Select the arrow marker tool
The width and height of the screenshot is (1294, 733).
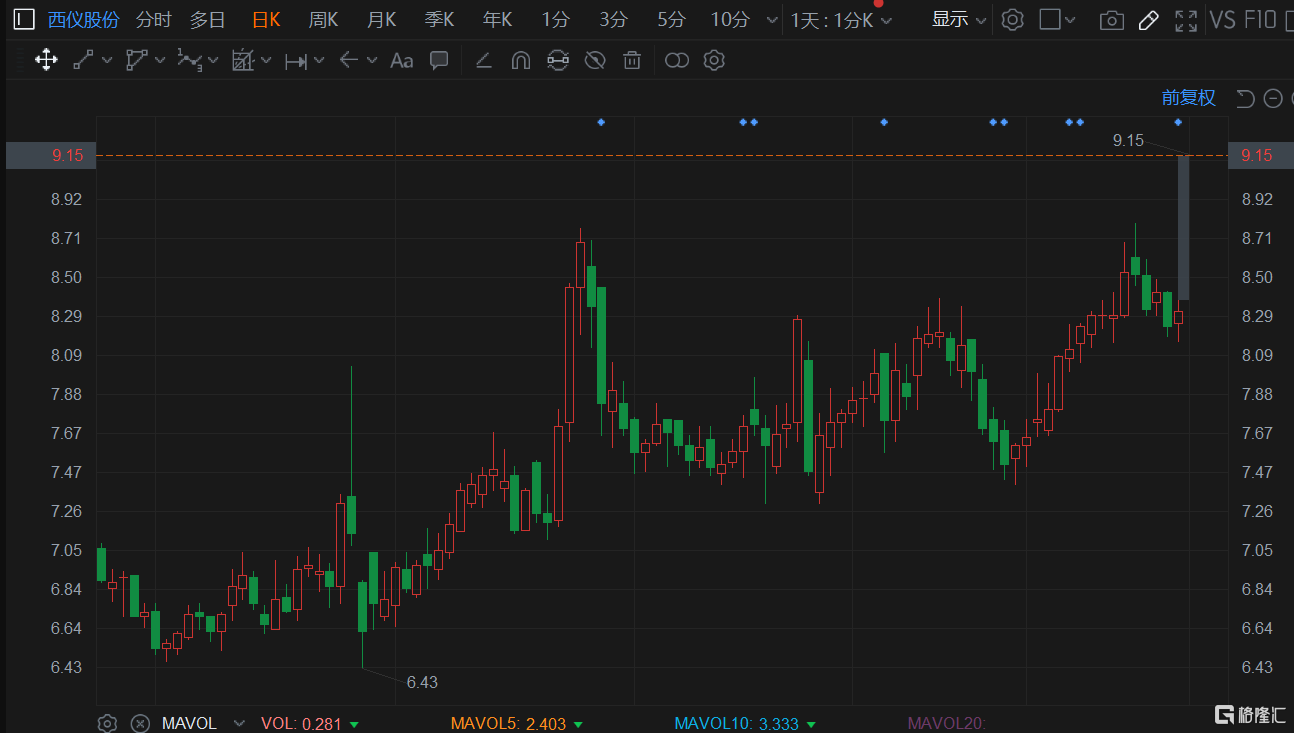point(348,60)
